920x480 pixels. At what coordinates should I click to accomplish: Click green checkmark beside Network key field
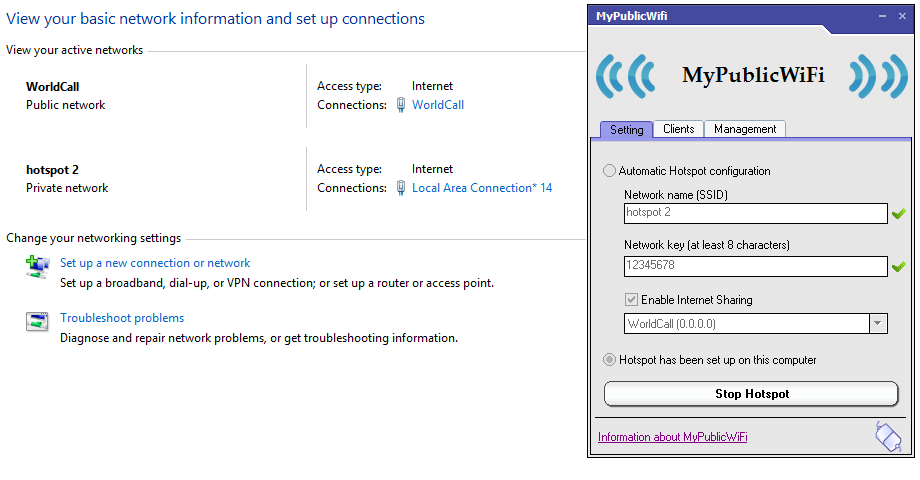(x=898, y=267)
